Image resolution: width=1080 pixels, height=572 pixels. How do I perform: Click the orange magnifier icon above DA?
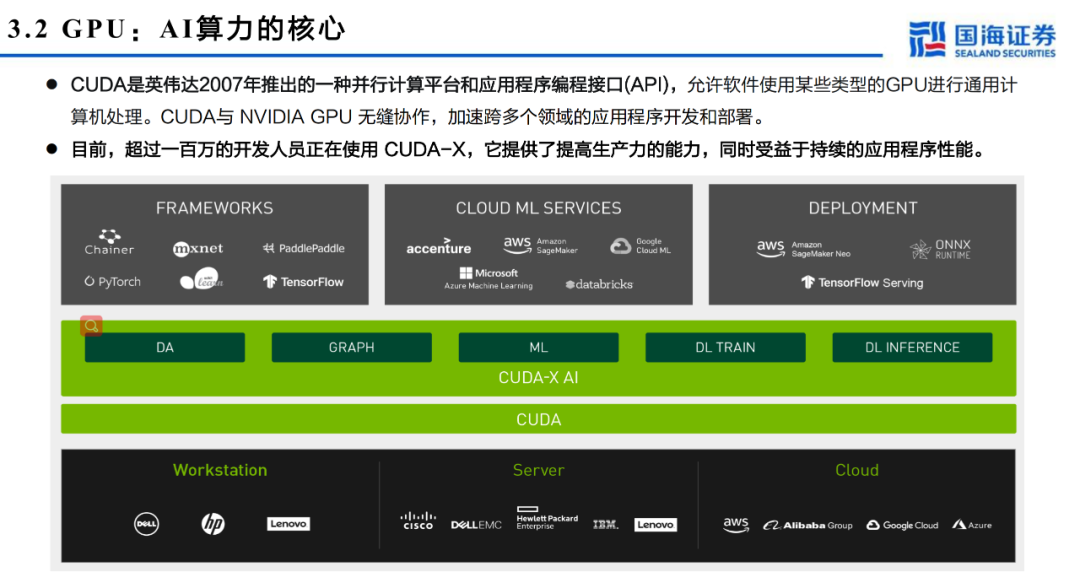point(92,325)
